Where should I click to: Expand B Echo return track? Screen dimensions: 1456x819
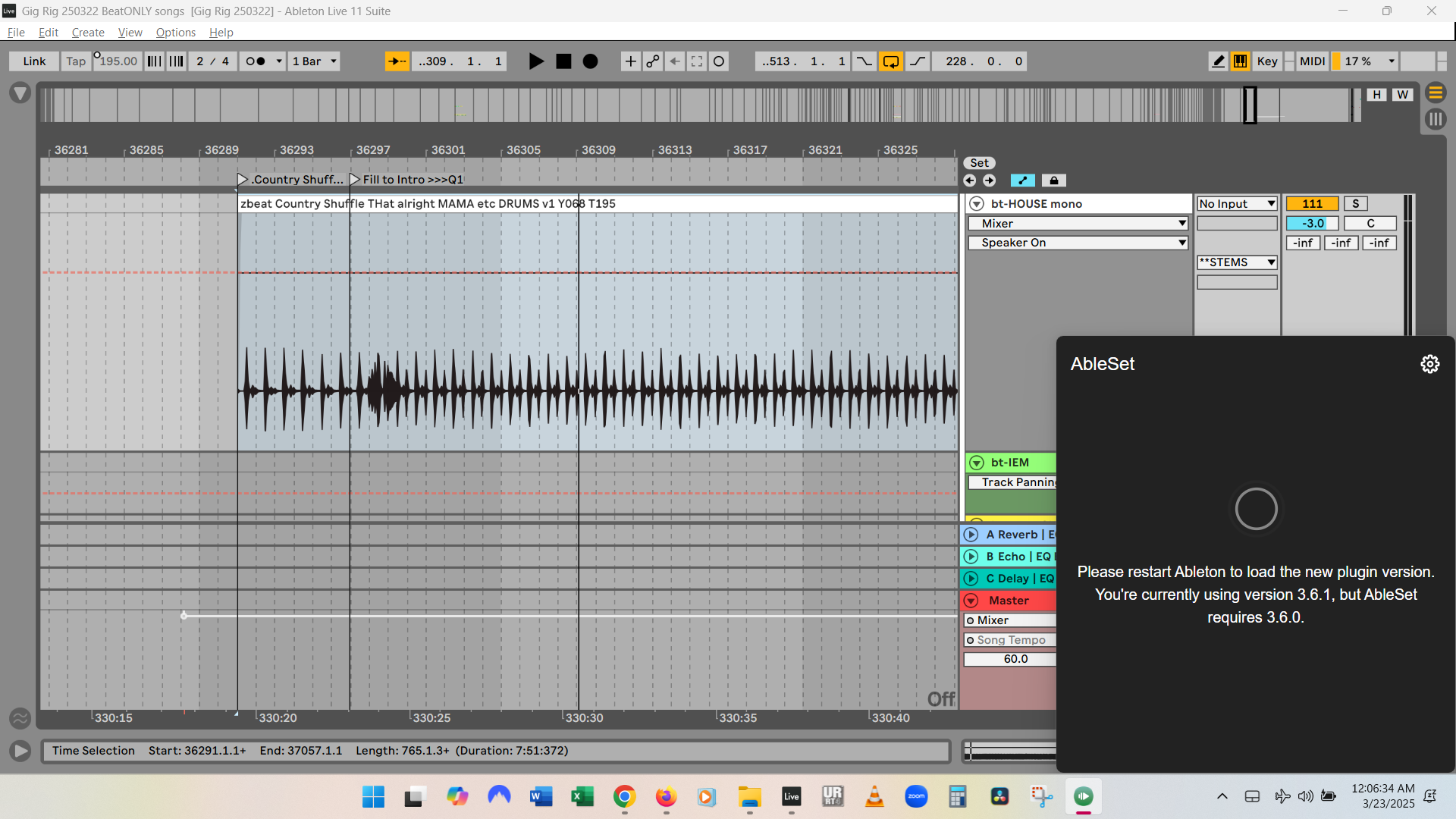tap(971, 557)
